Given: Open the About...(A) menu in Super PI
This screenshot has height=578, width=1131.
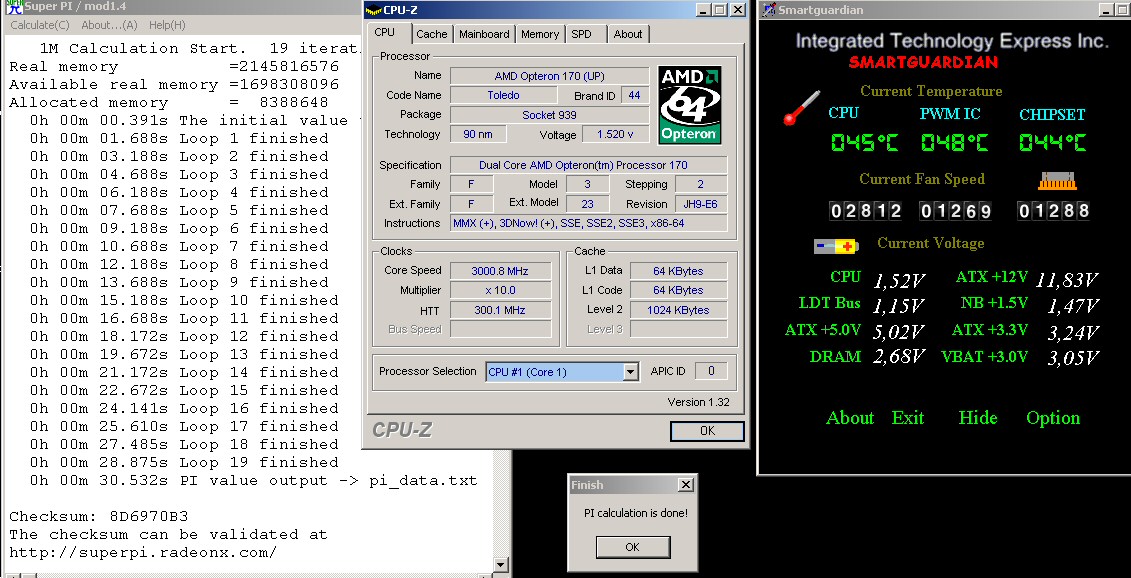Looking at the screenshot, I should coord(109,25).
